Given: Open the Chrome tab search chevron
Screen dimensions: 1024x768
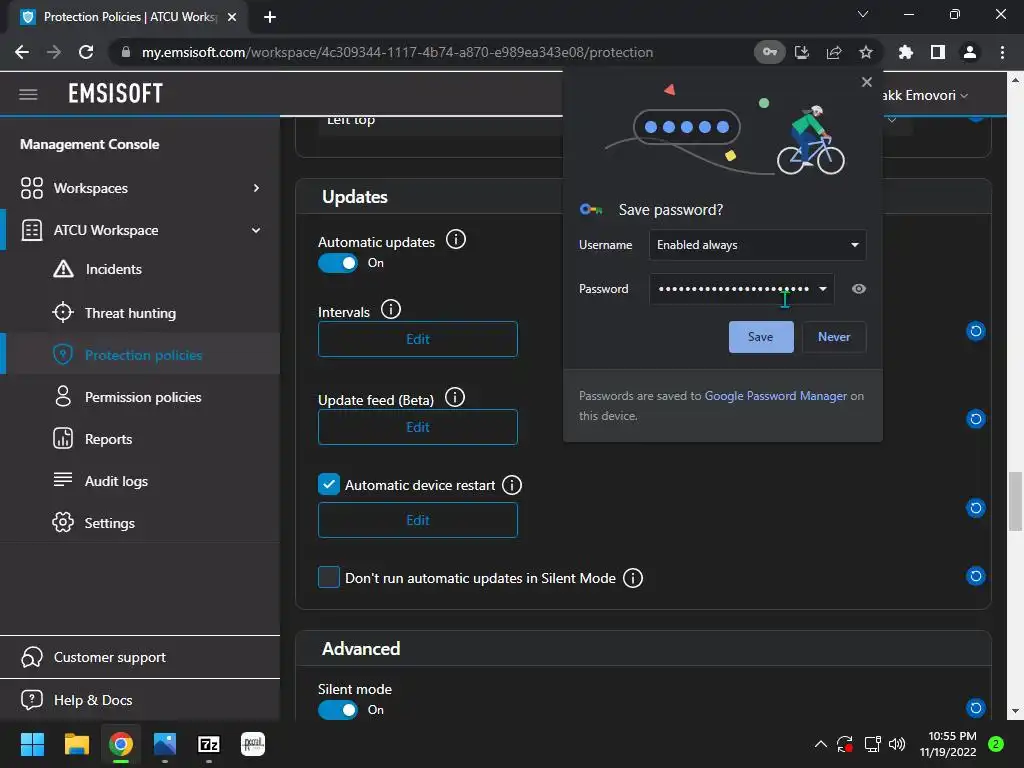Looking at the screenshot, I should pos(863,14).
